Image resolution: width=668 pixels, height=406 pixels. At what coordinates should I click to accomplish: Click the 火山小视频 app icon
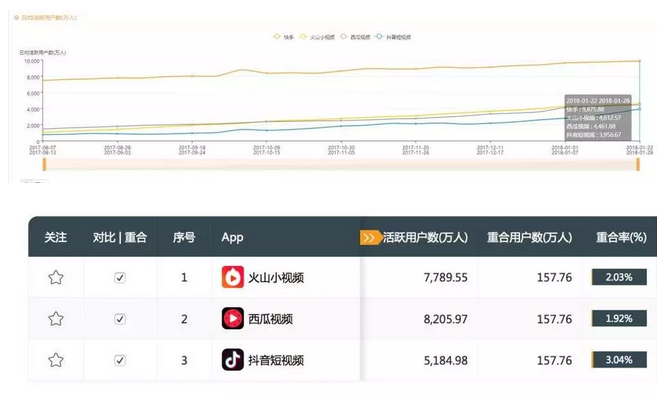(233, 277)
